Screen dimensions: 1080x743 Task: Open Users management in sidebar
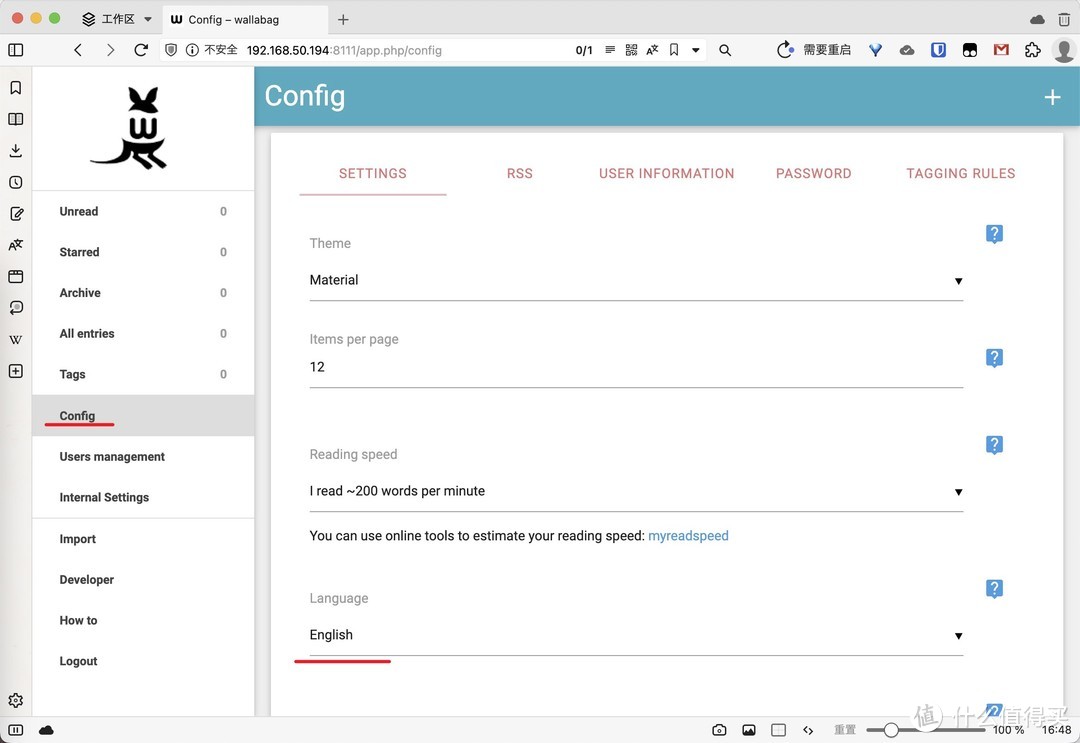(112, 457)
